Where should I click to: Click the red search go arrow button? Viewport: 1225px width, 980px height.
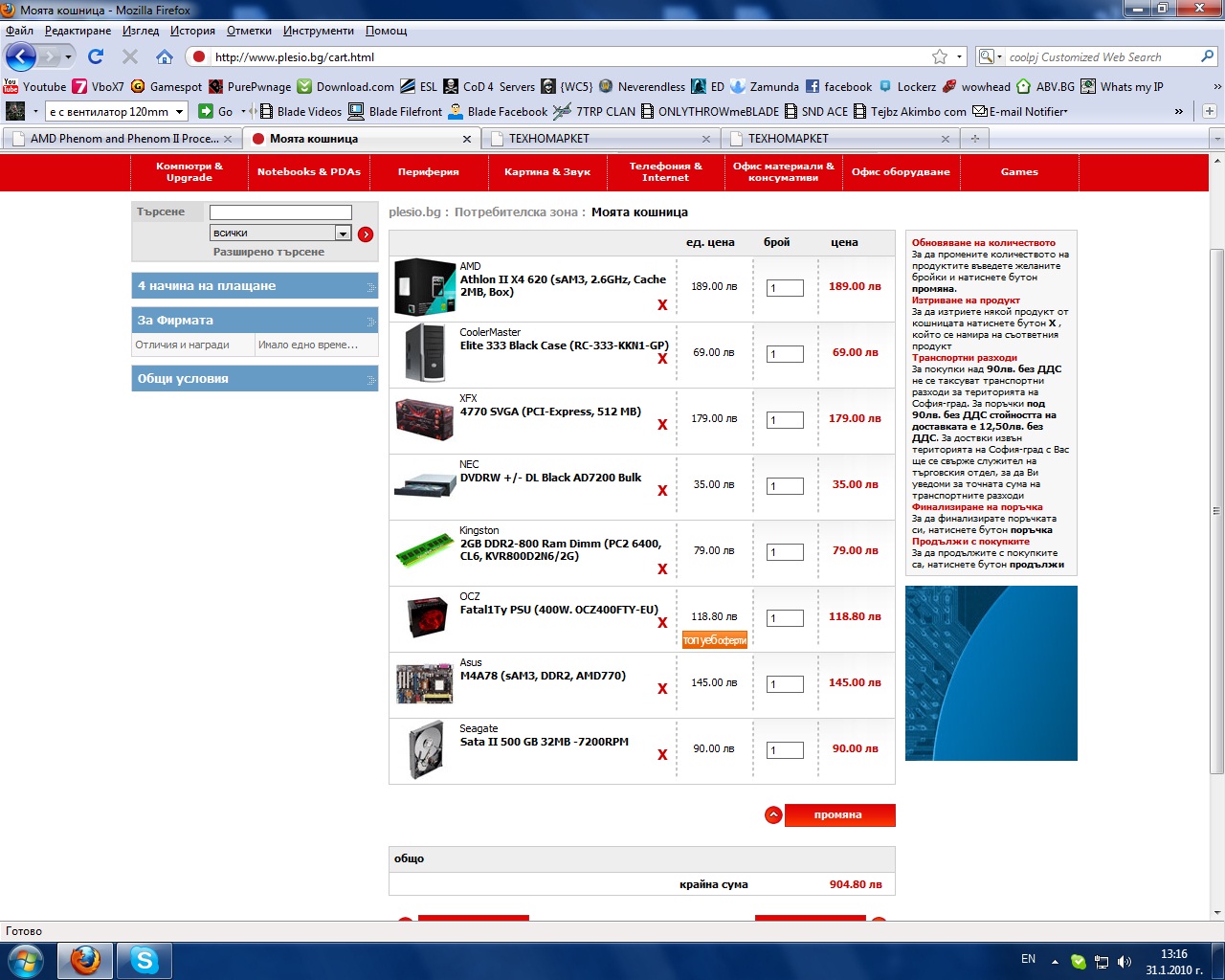click(366, 234)
